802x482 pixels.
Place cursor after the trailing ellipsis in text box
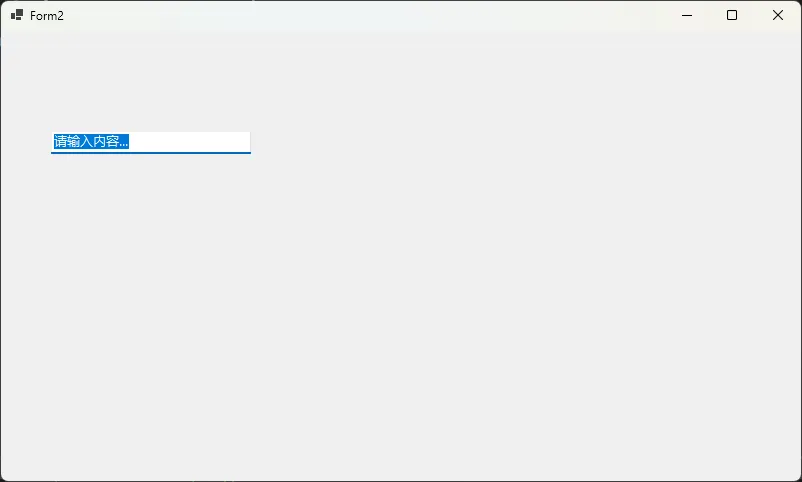(x=129, y=141)
